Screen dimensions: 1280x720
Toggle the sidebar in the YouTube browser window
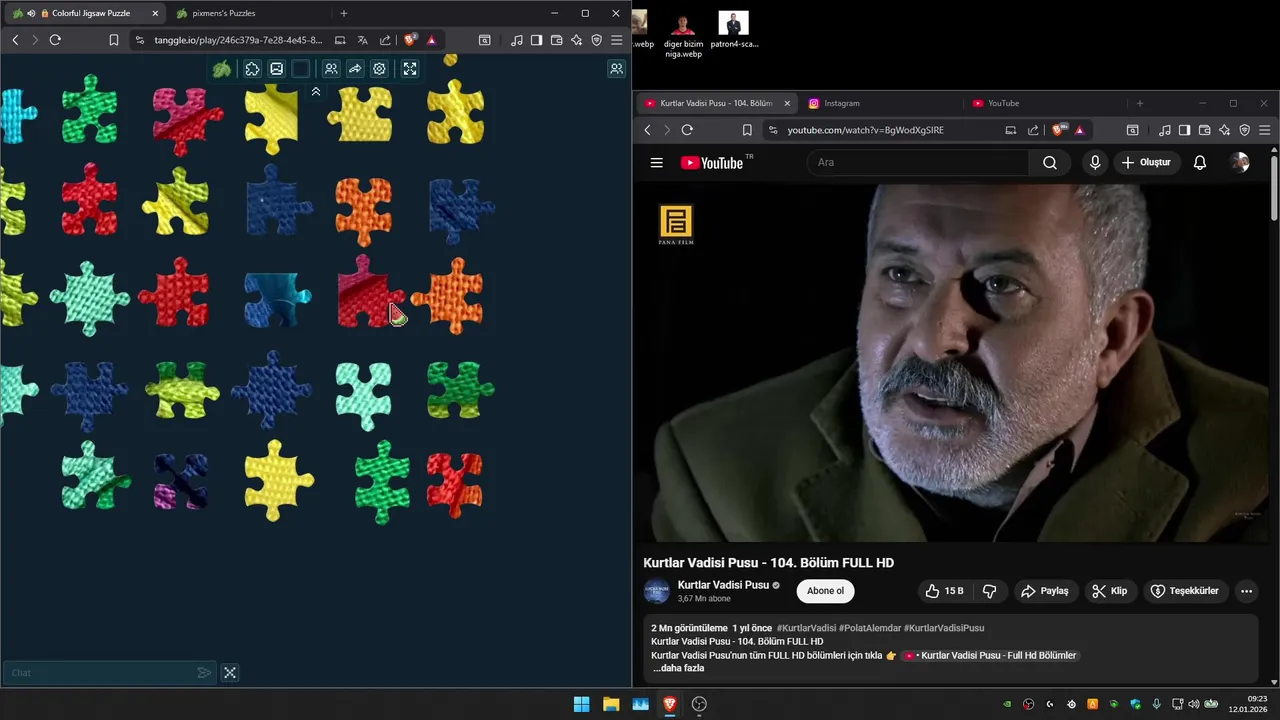[1184, 130]
